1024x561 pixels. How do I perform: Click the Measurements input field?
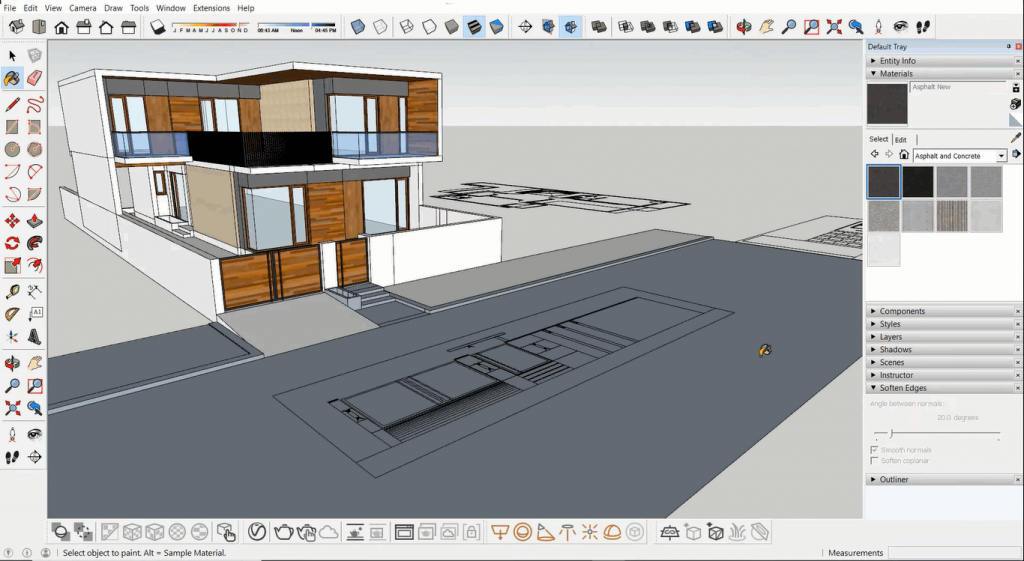[954, 553]
